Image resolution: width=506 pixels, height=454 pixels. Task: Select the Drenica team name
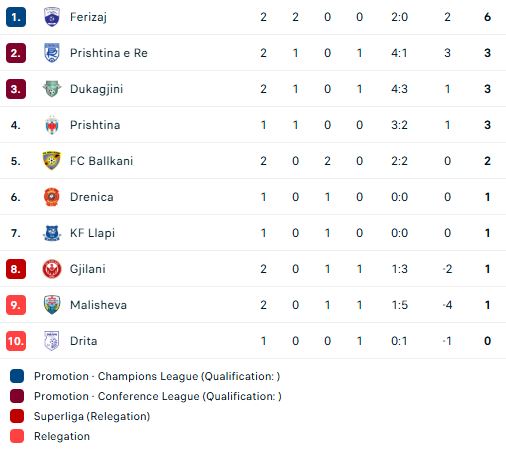(x=92, y=197)
